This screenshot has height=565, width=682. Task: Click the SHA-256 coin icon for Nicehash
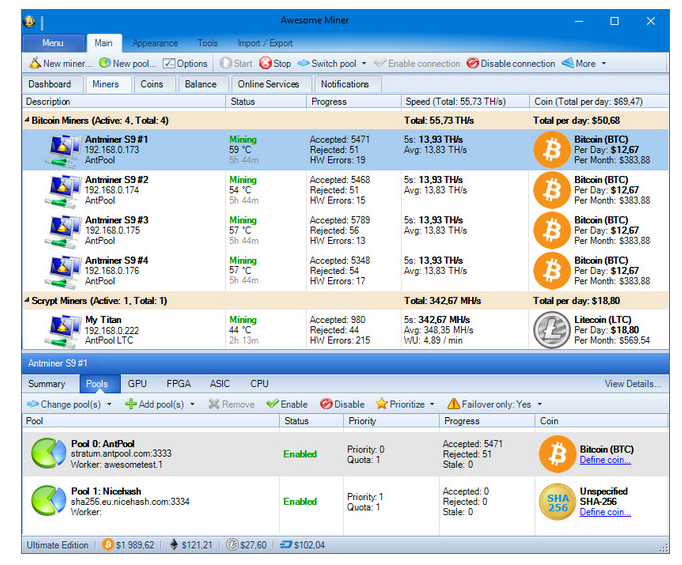556,501
